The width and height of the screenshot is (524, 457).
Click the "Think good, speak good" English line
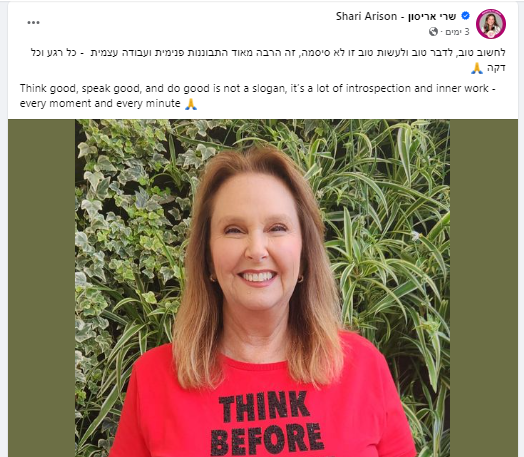pyautogui.click(x=257, y=89)
